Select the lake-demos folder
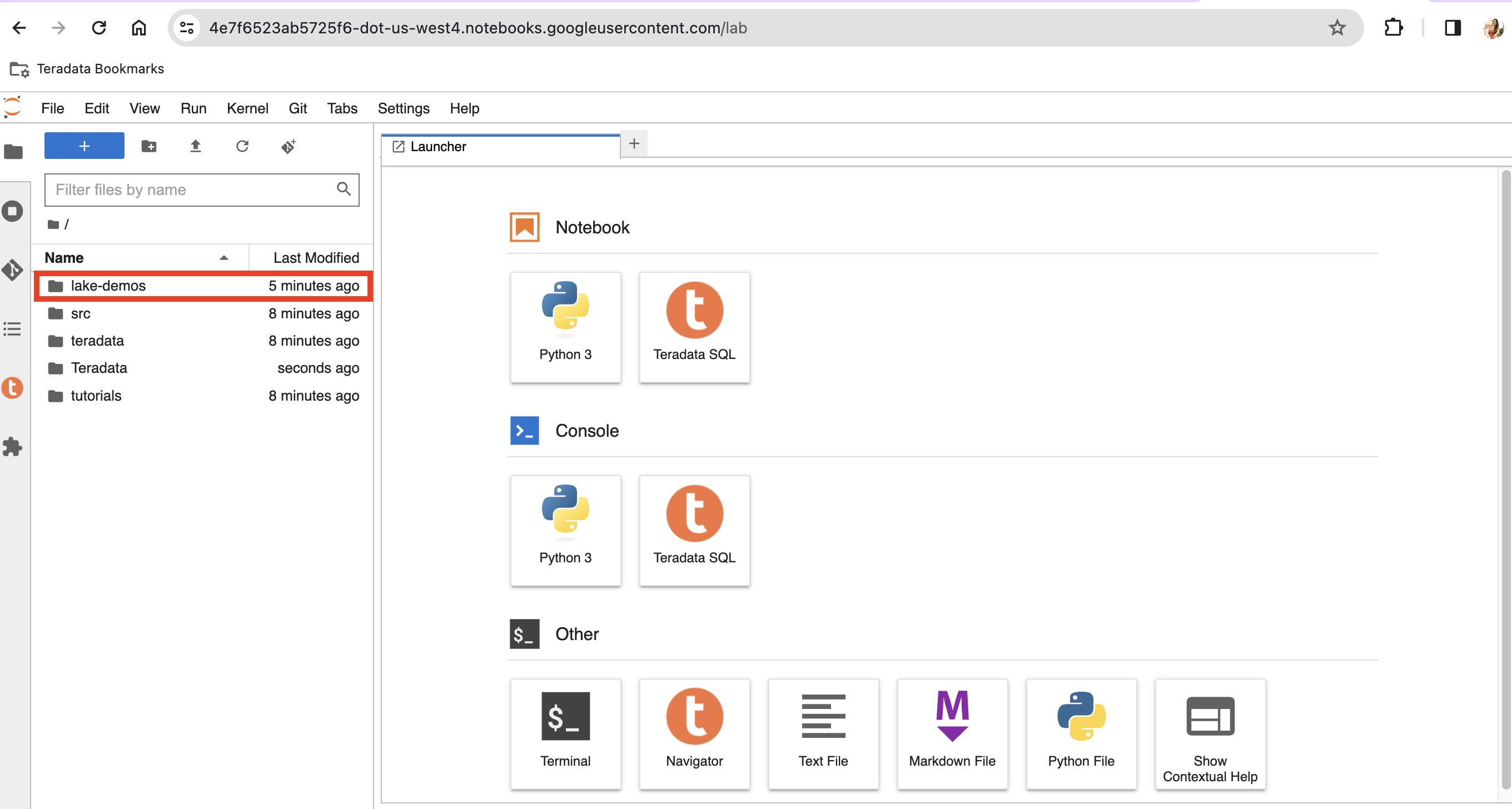The image size is (1512, 809). [x=203, y=286]
